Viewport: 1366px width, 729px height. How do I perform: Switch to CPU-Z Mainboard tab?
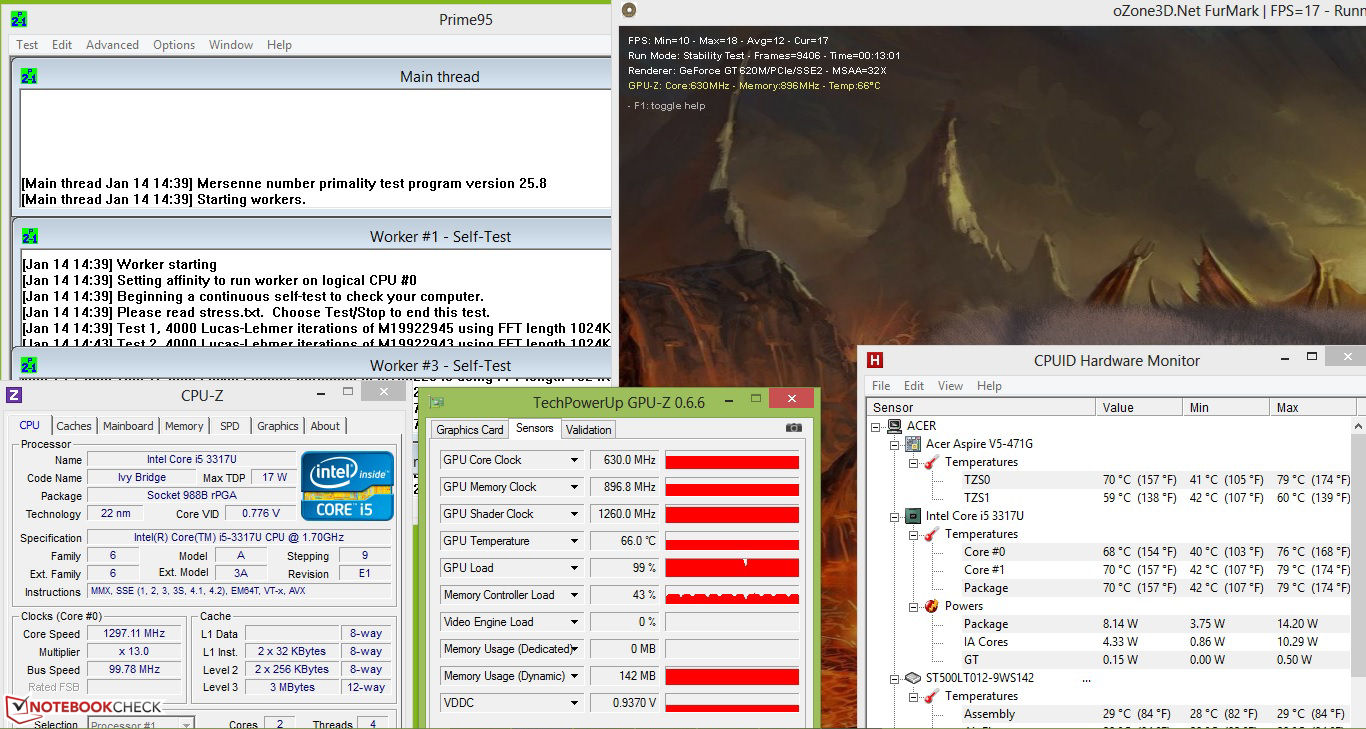point(128,426)
